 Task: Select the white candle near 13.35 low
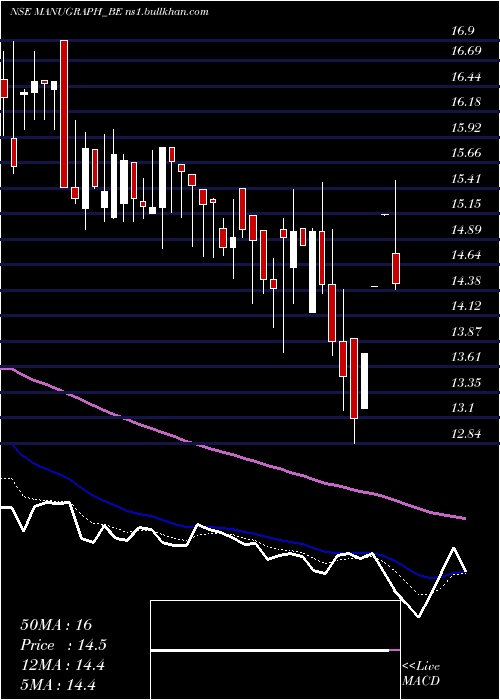[364, 381]
